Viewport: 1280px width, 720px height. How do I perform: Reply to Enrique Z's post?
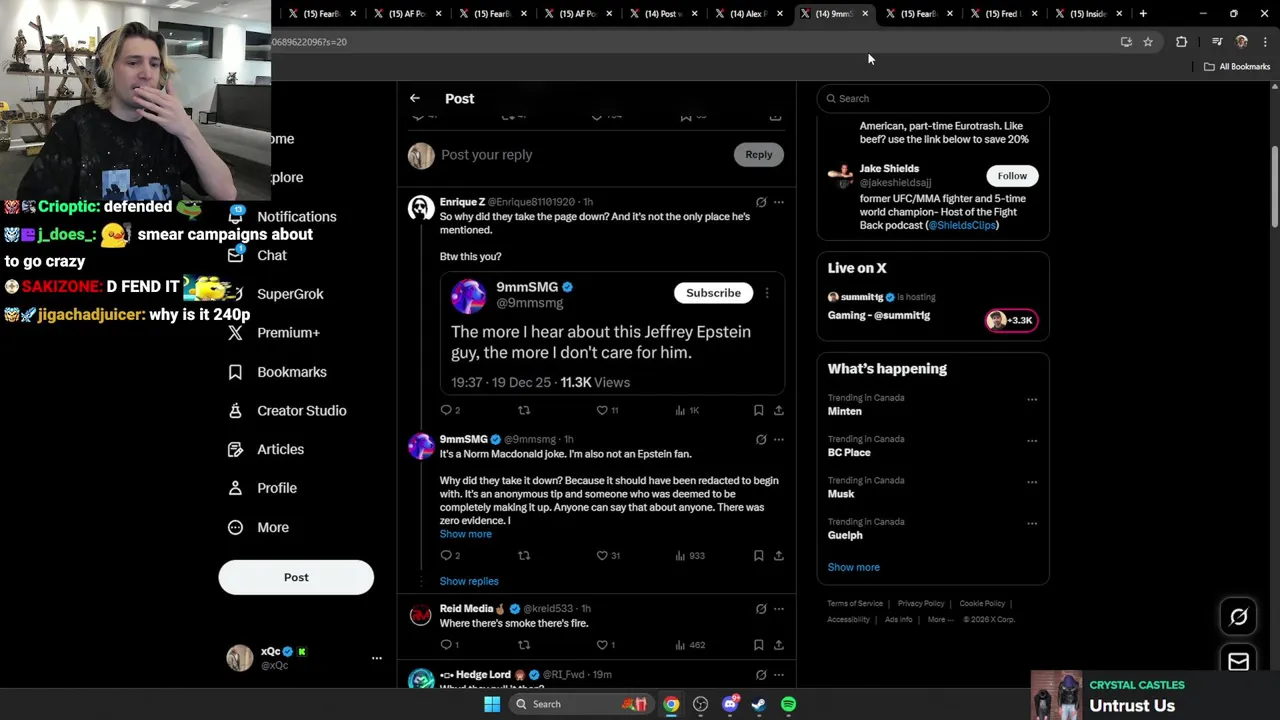pos(446,410)
